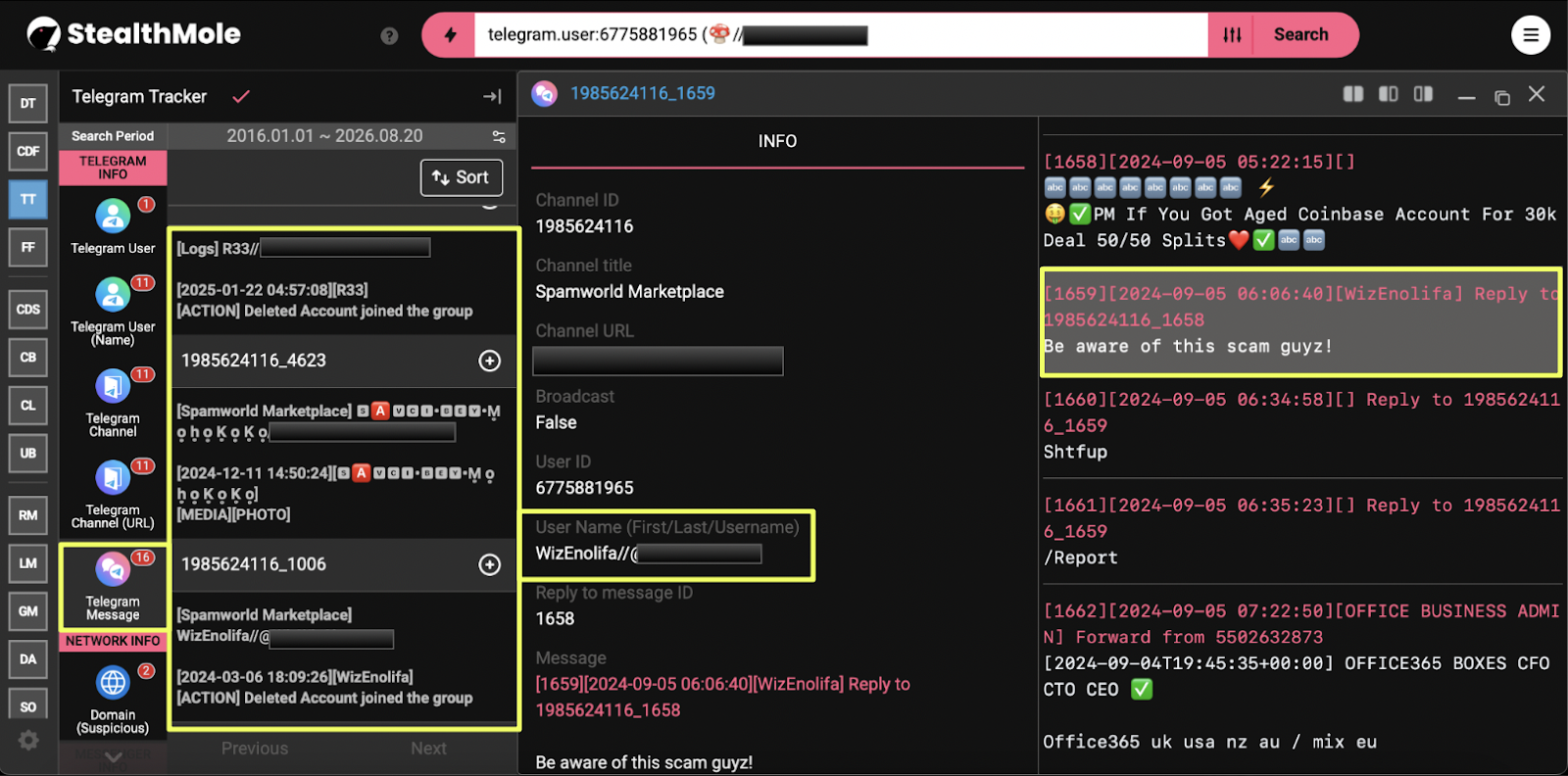Select the User ID value 6775881965
The width and height of the screenshot is (1568, 776).
click(x=584, y=488)
